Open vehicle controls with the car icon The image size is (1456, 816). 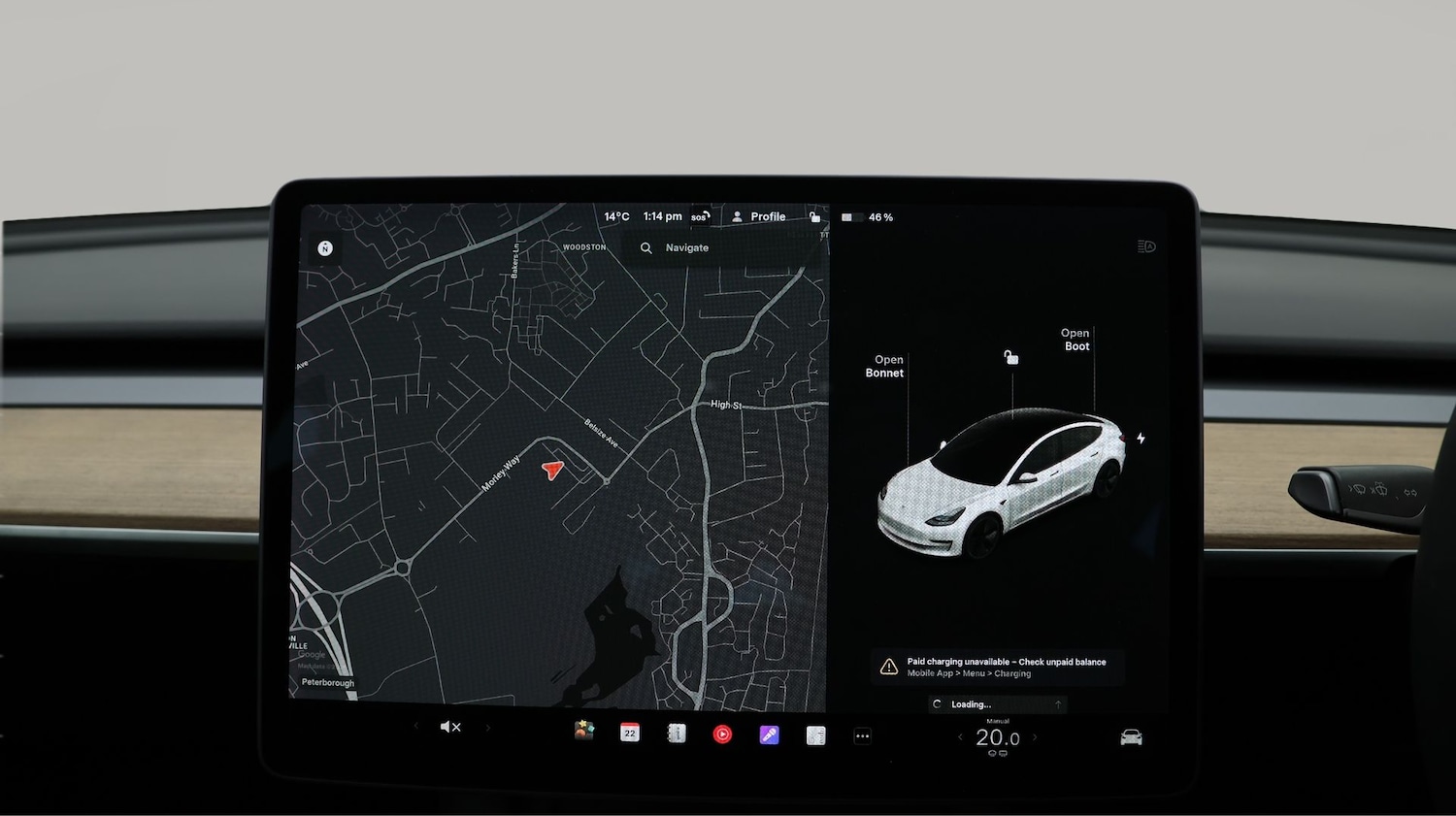pos(1132,735)
